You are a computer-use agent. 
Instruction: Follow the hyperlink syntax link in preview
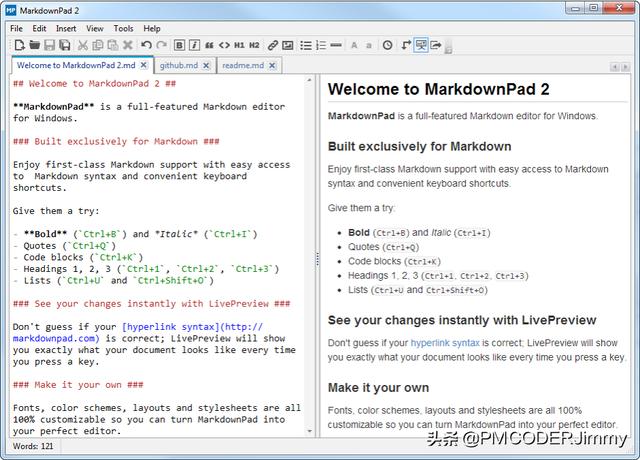coord(445,343)
